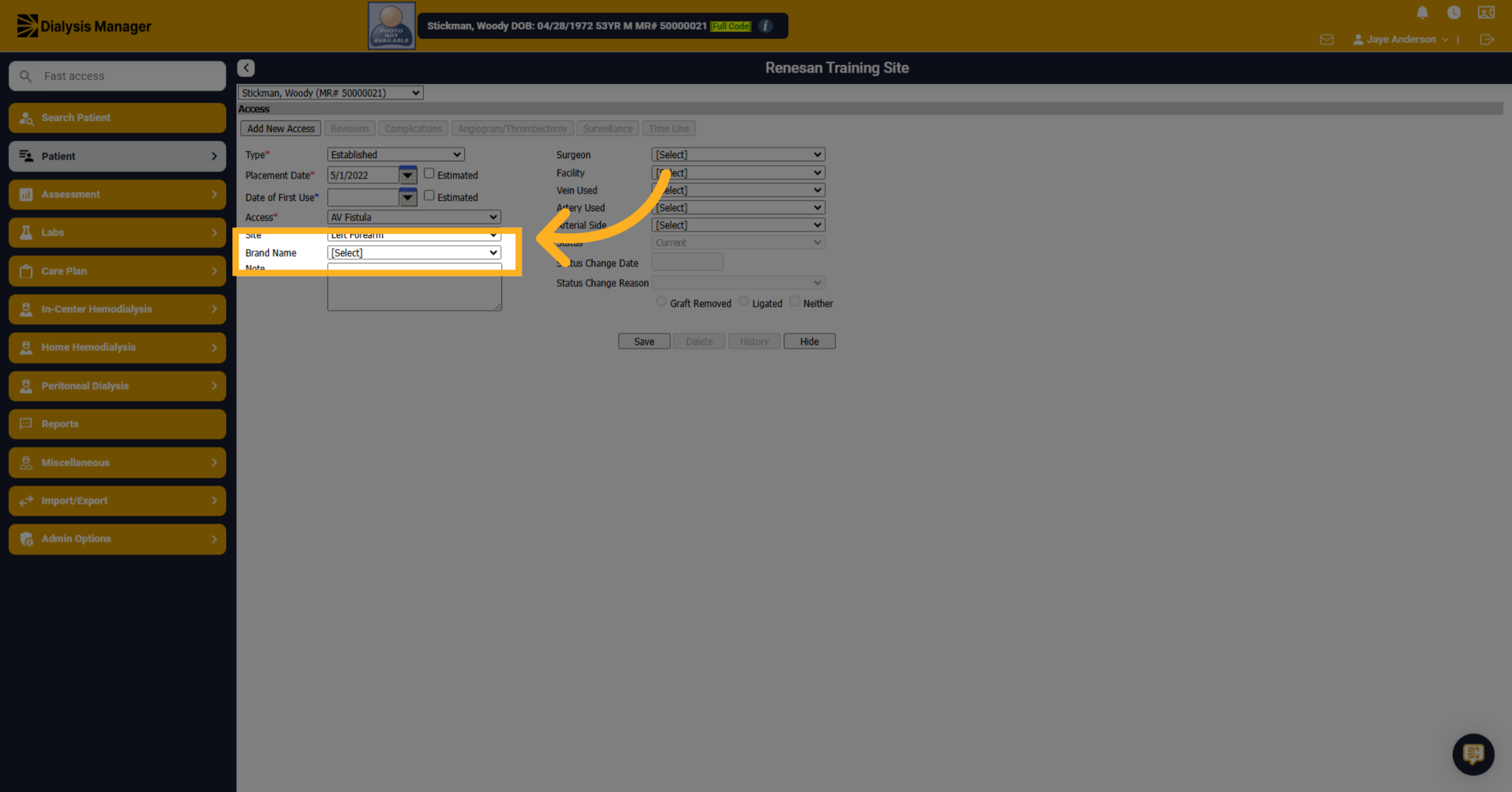Open the Surgeon dropdown
Screen dimensions: 1512x792
738,154
